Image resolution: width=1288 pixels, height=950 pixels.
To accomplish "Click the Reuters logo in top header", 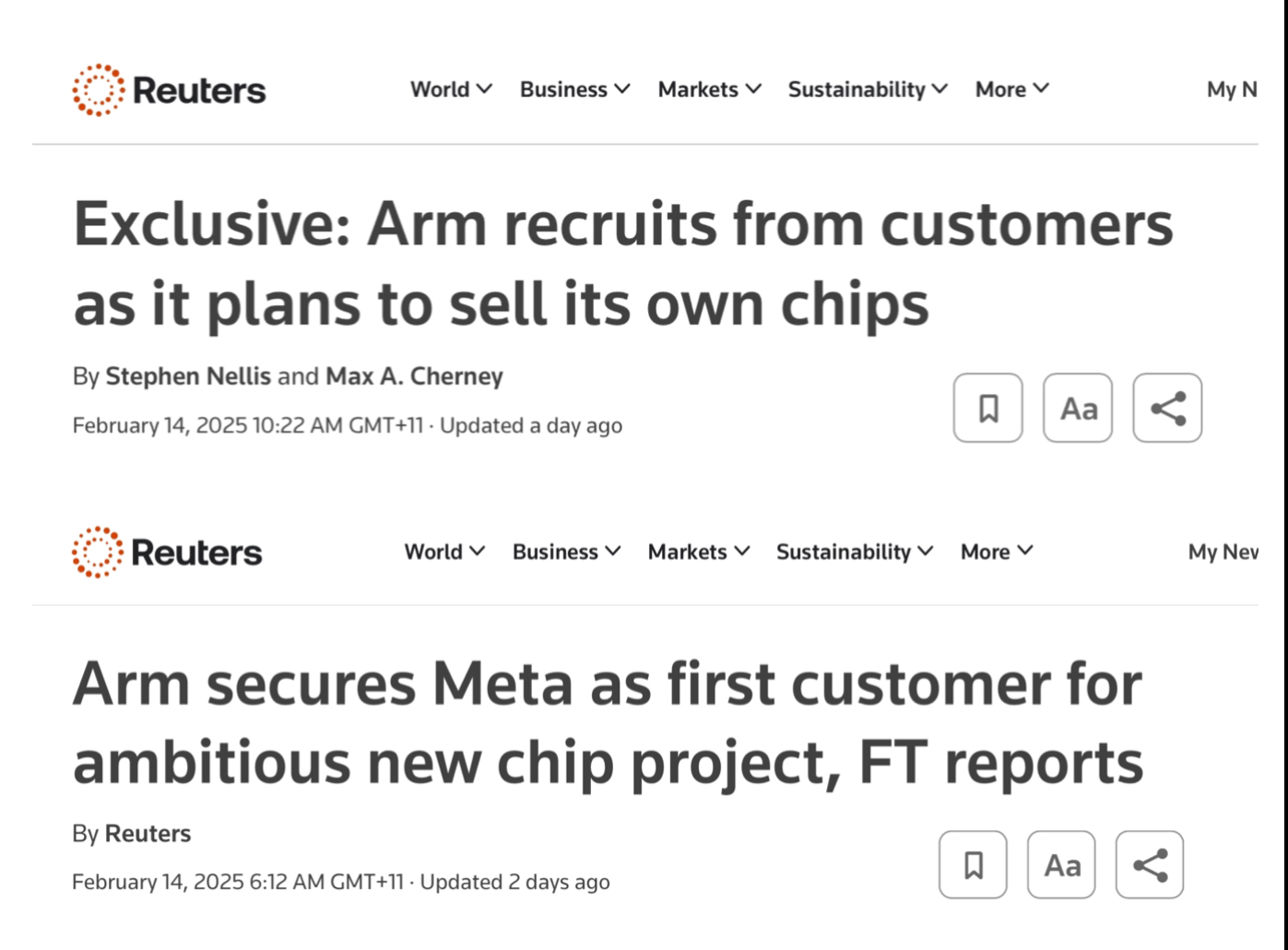I will tap(170, 90).
